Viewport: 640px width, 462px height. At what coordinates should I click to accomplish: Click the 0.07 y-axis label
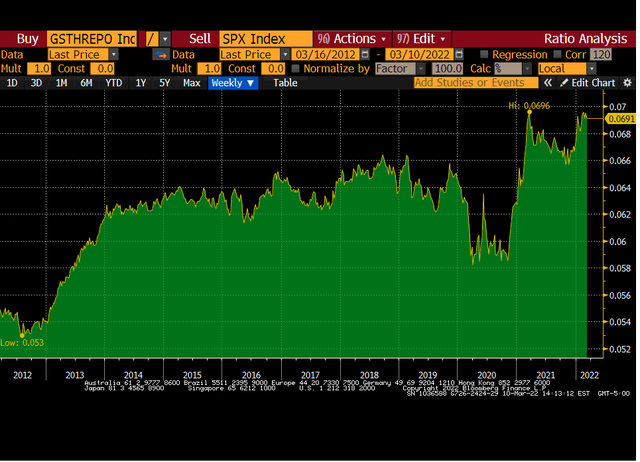coord(618,107)
